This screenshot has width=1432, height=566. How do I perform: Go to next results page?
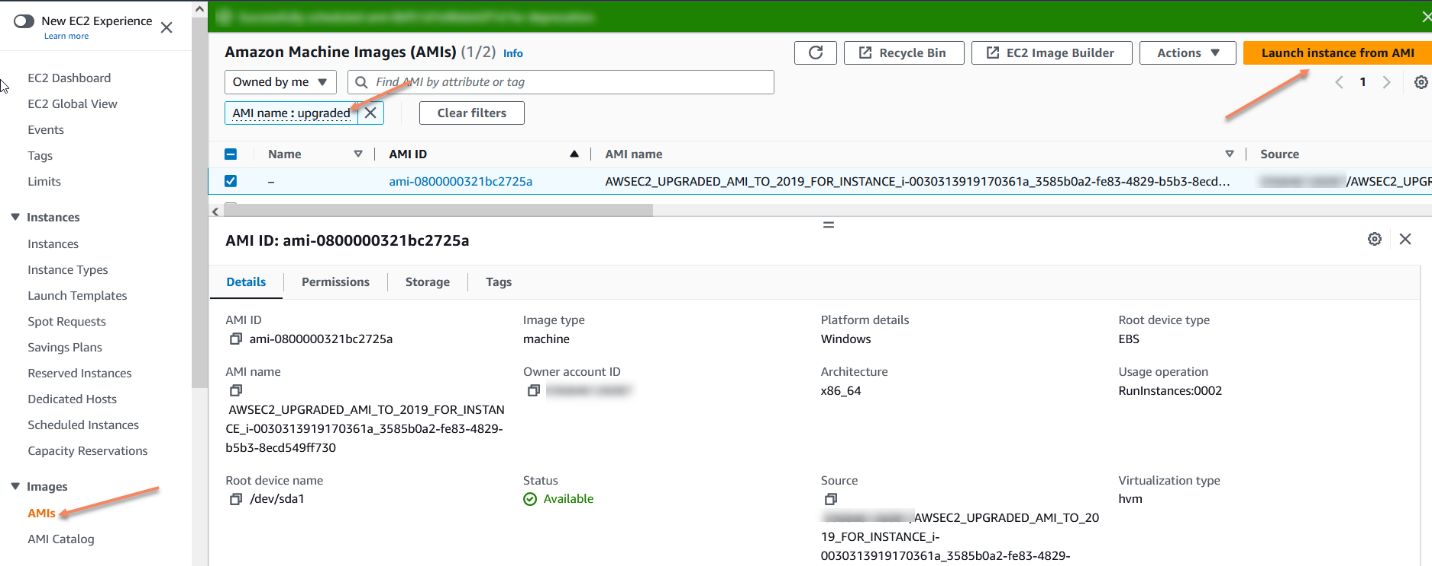[1386, 82]
